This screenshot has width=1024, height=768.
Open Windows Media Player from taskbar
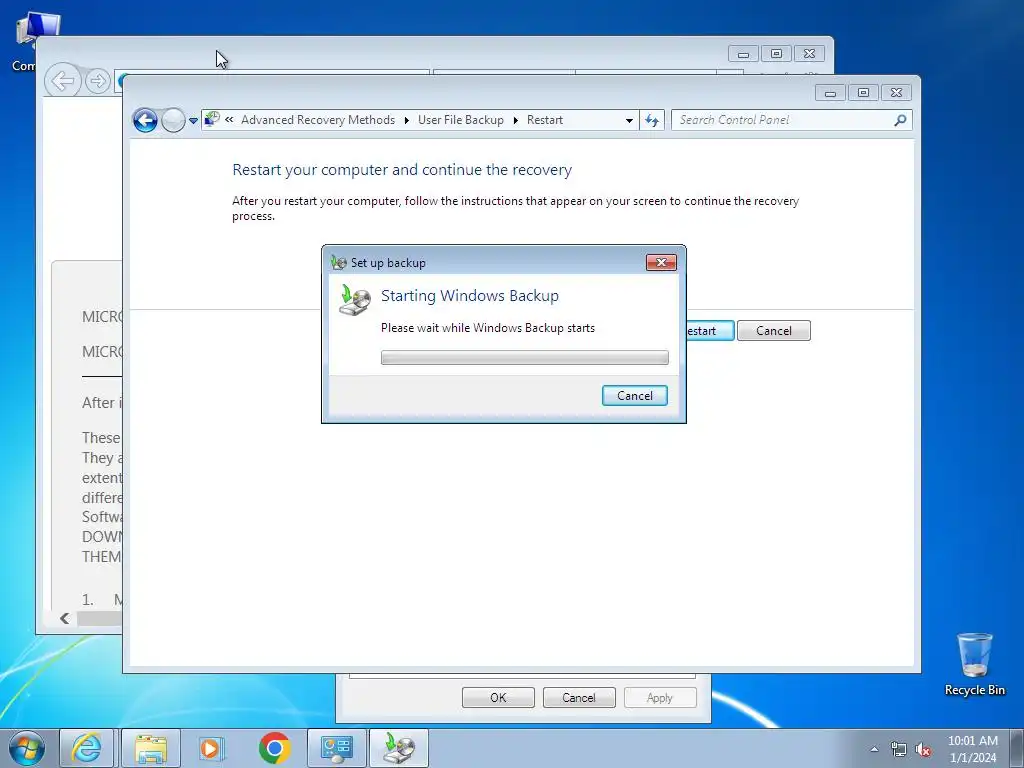coord(212,748)
